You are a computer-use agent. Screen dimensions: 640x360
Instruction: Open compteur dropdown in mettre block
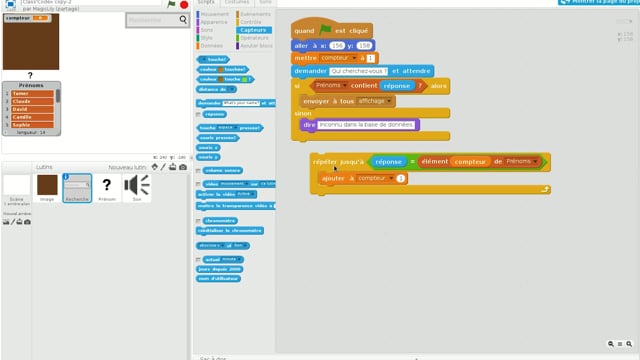[x=354, y=58]
